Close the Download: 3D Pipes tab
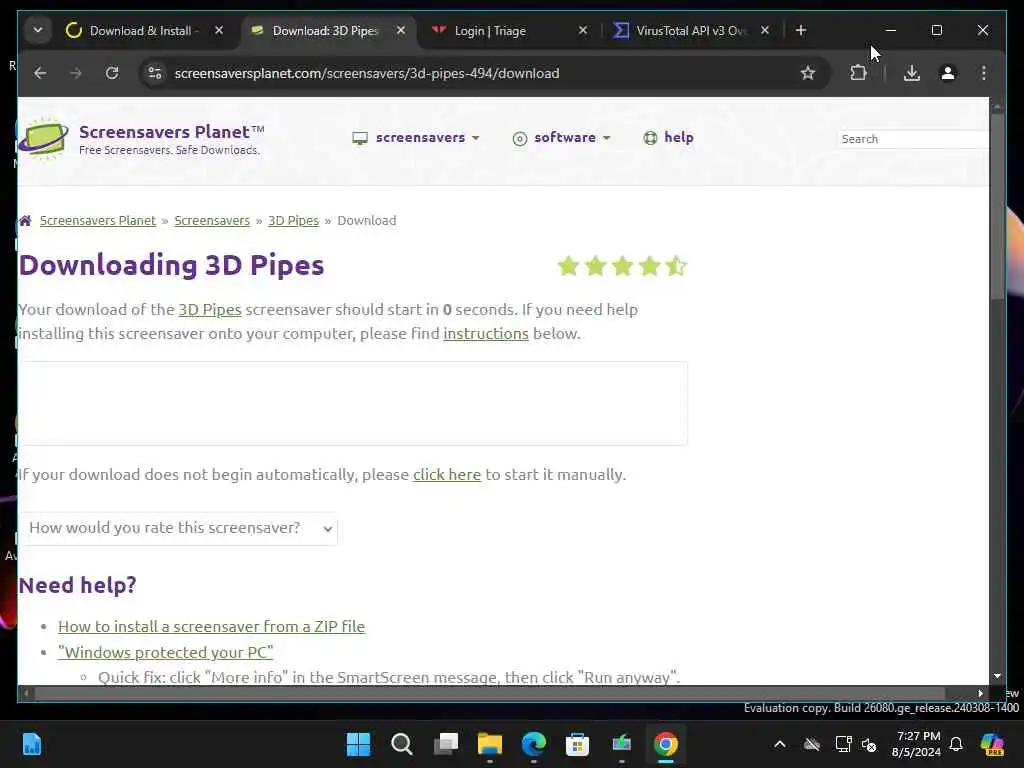The image size is (1024, 768). tap(401, 30)
